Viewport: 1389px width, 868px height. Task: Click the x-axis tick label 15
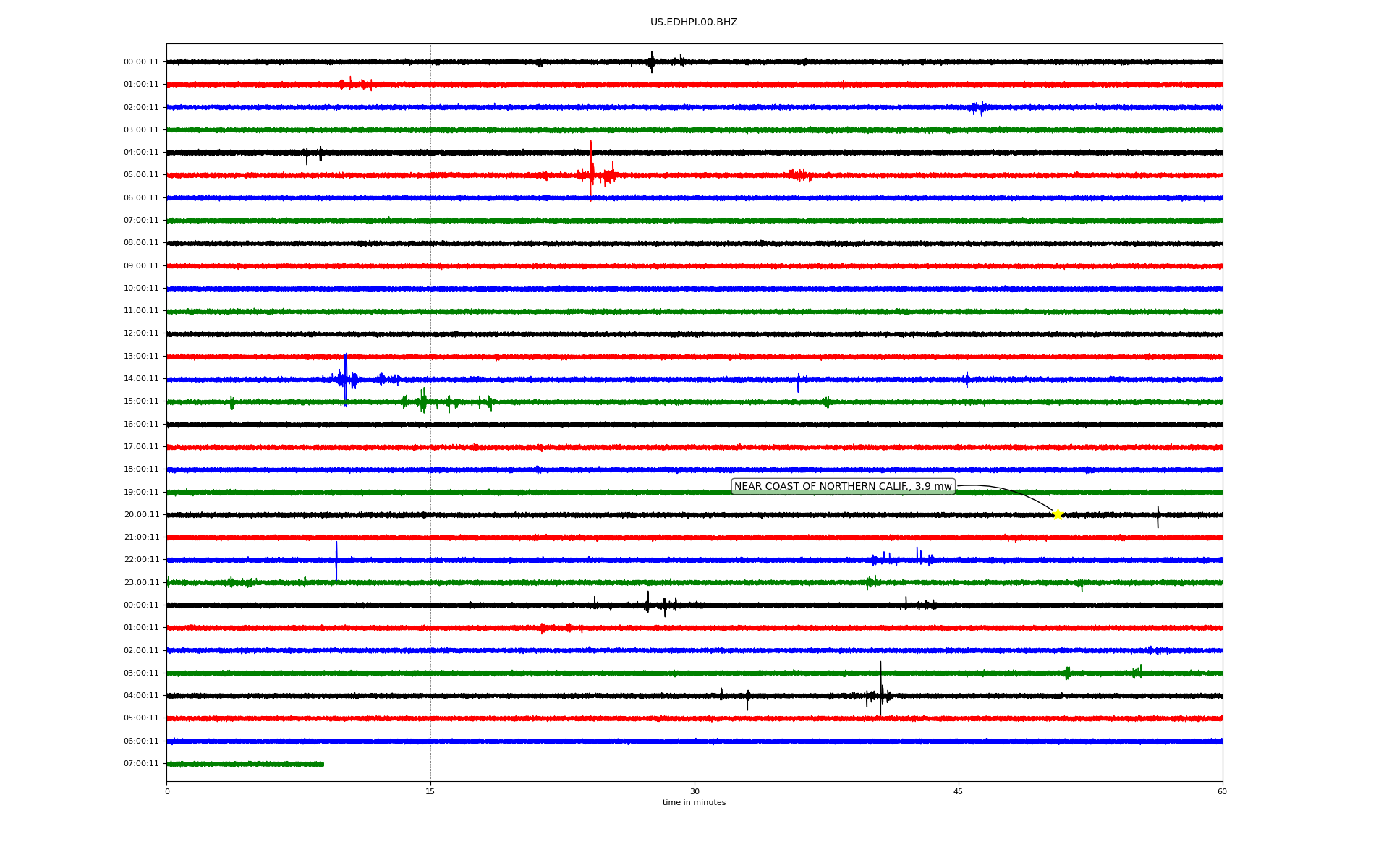pos(430,791)
